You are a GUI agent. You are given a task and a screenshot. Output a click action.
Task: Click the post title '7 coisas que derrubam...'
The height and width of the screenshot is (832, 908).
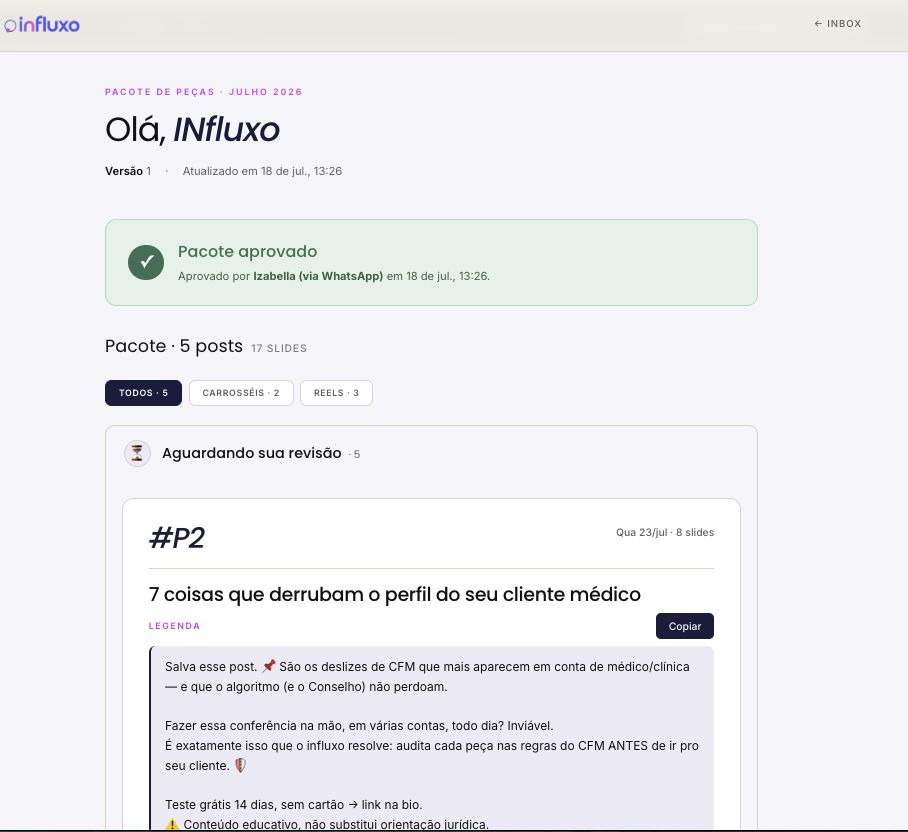(394, 594)
